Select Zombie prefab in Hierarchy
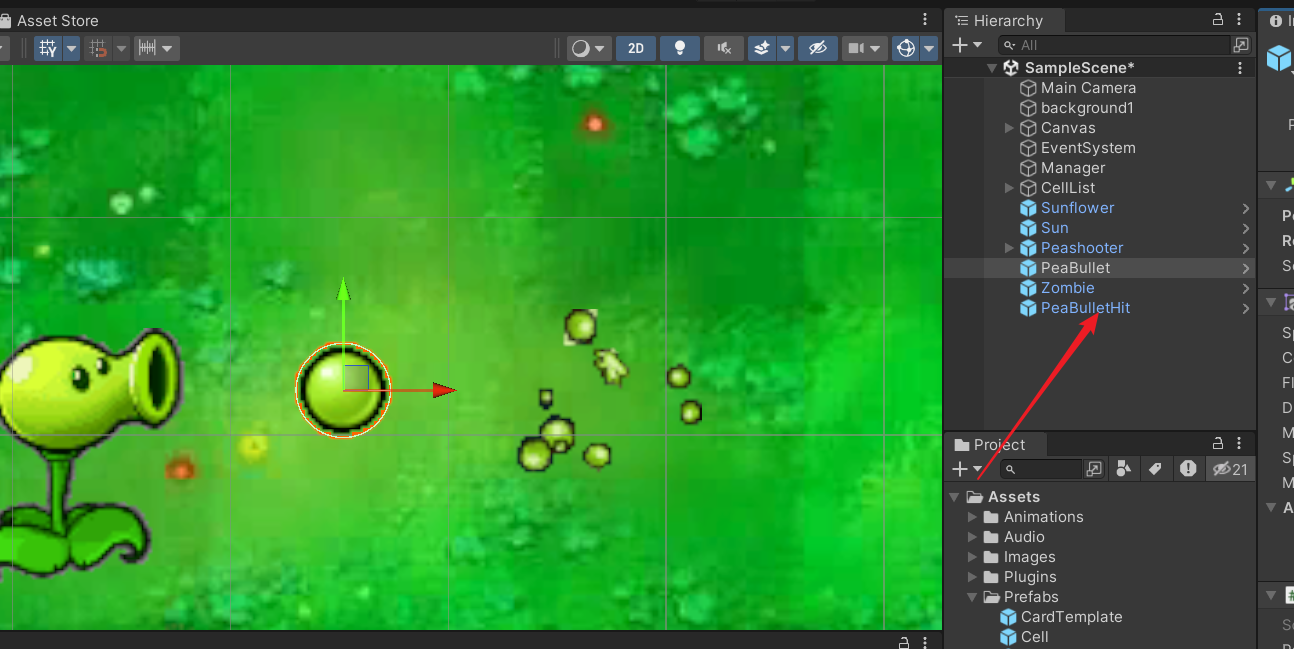The height and width of the screenshot is (649, 1294). click(x=1067, y=288)
